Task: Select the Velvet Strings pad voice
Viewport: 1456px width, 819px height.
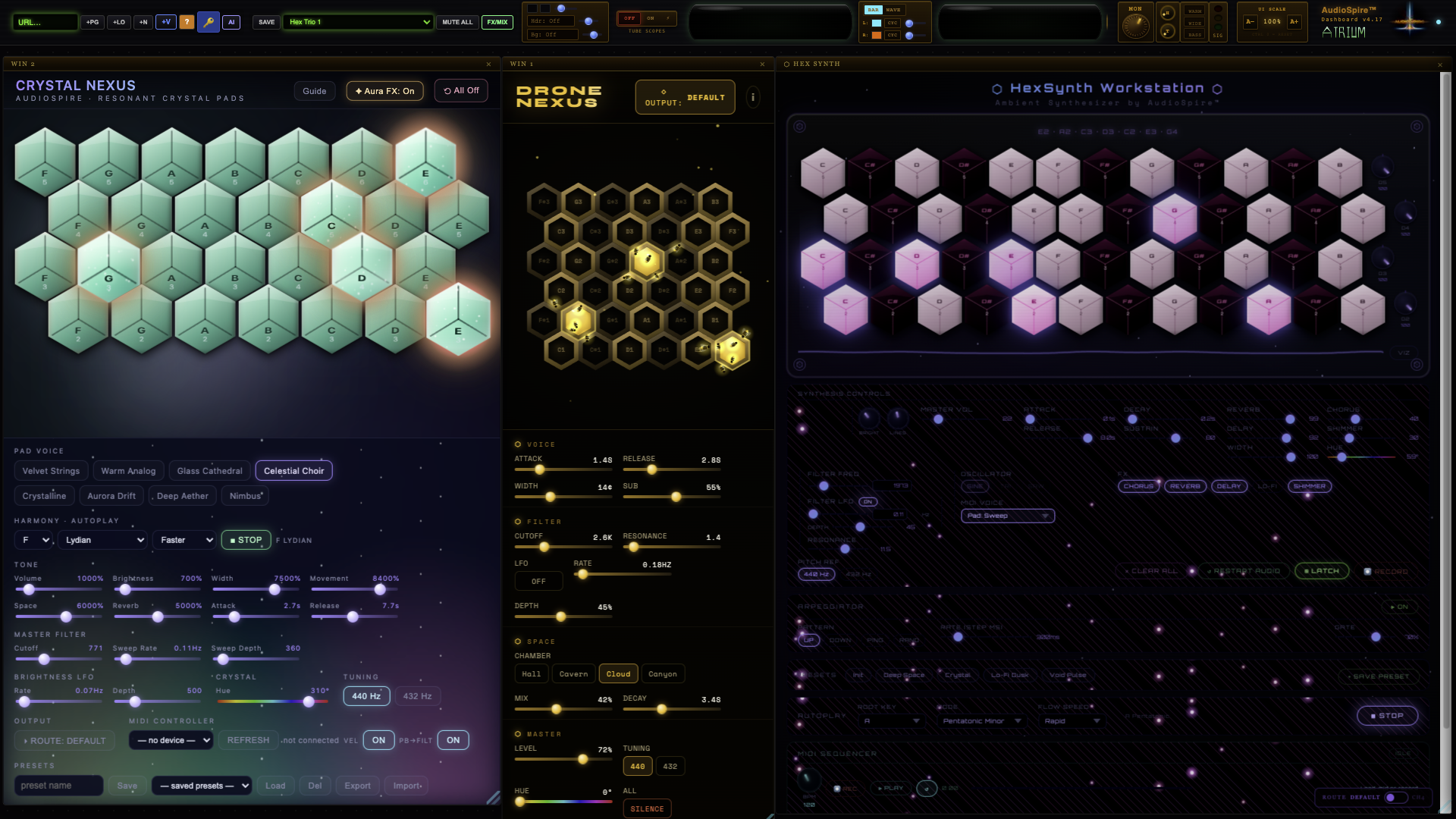Action: point(51,471)
